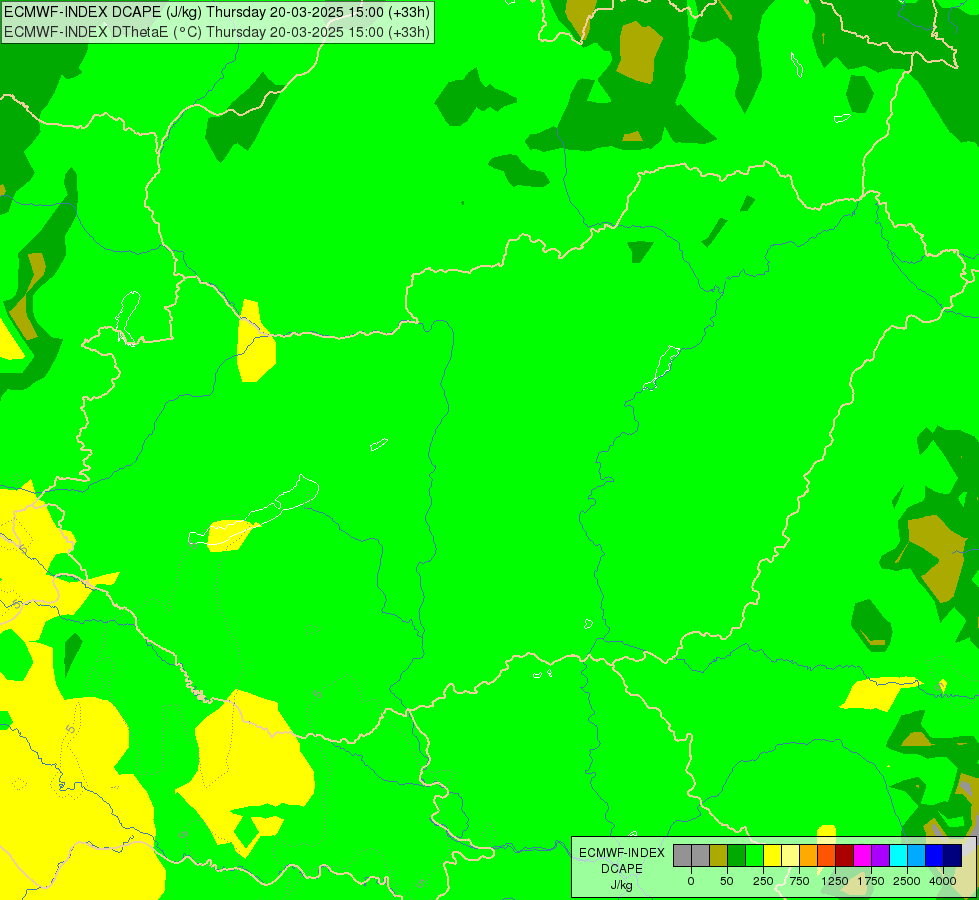Click the light blue legend swatch
Image resolution: width=979 pixels, height=900 pixels.
[x=917, y=856]
